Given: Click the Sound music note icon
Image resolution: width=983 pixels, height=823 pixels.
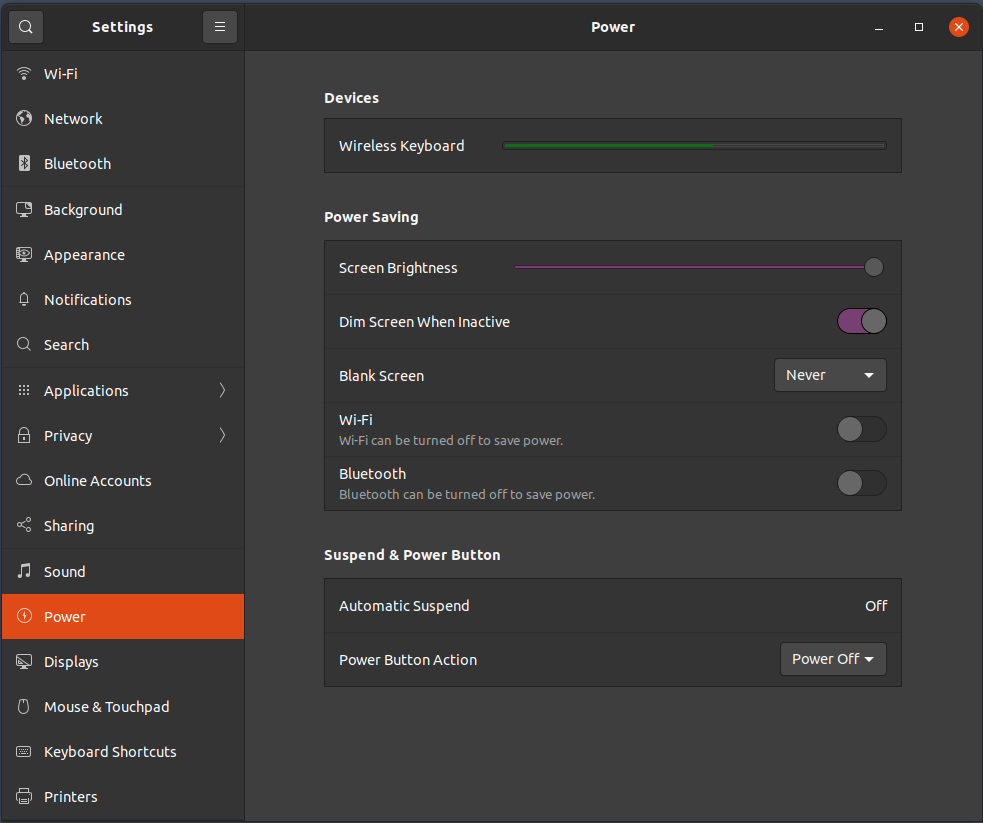Looking at the screenshot, I should (25, 572).
